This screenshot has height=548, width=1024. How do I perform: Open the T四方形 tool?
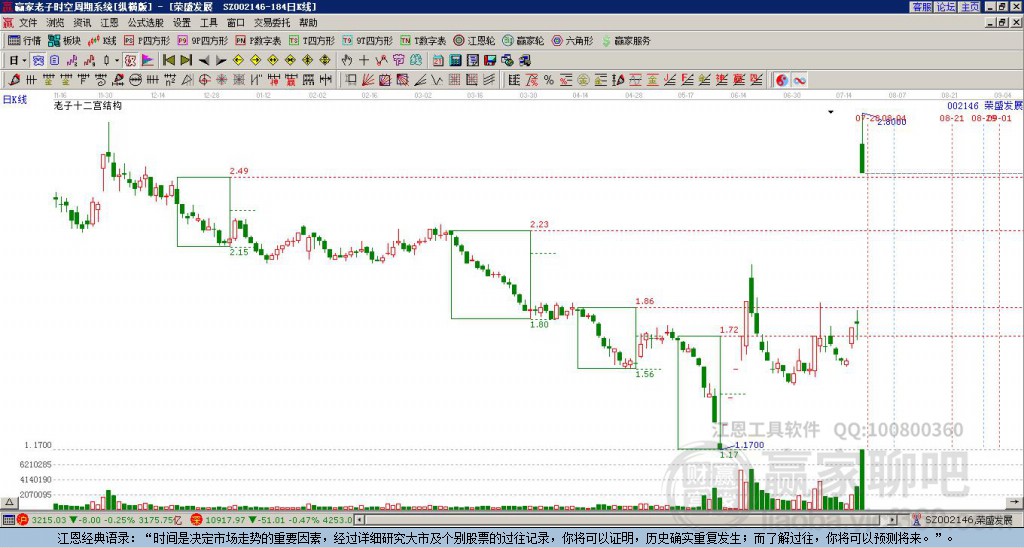point(312,40)
